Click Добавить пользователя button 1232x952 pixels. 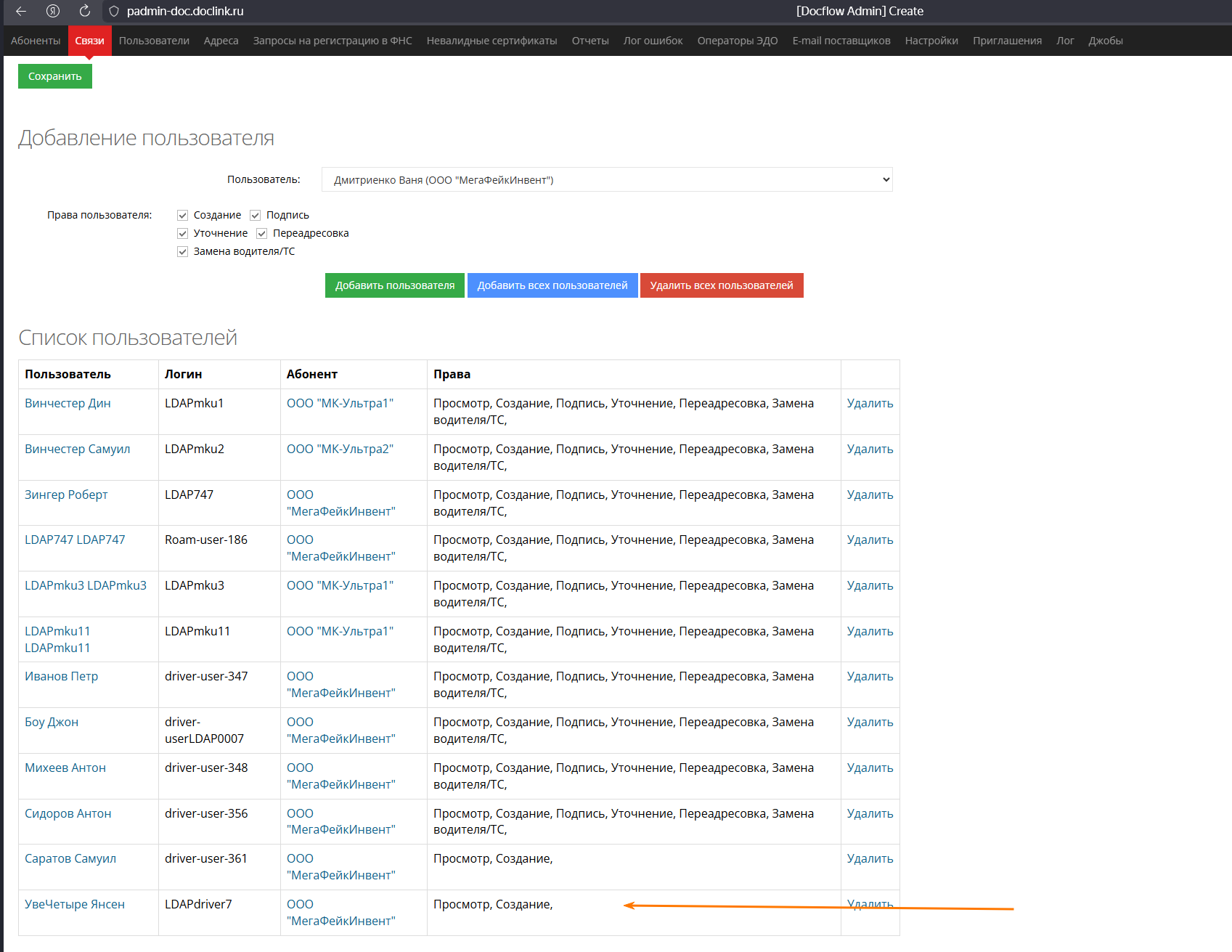click(x=395, y=285)
